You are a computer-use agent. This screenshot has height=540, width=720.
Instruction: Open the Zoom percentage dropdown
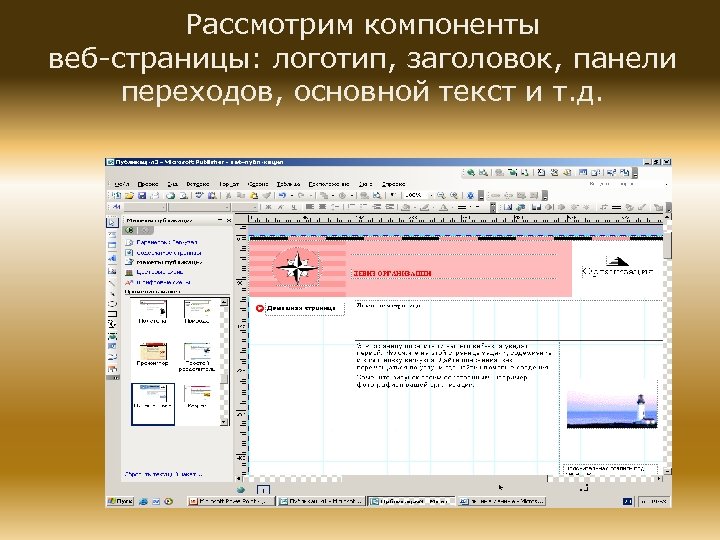tap(430, 196)
